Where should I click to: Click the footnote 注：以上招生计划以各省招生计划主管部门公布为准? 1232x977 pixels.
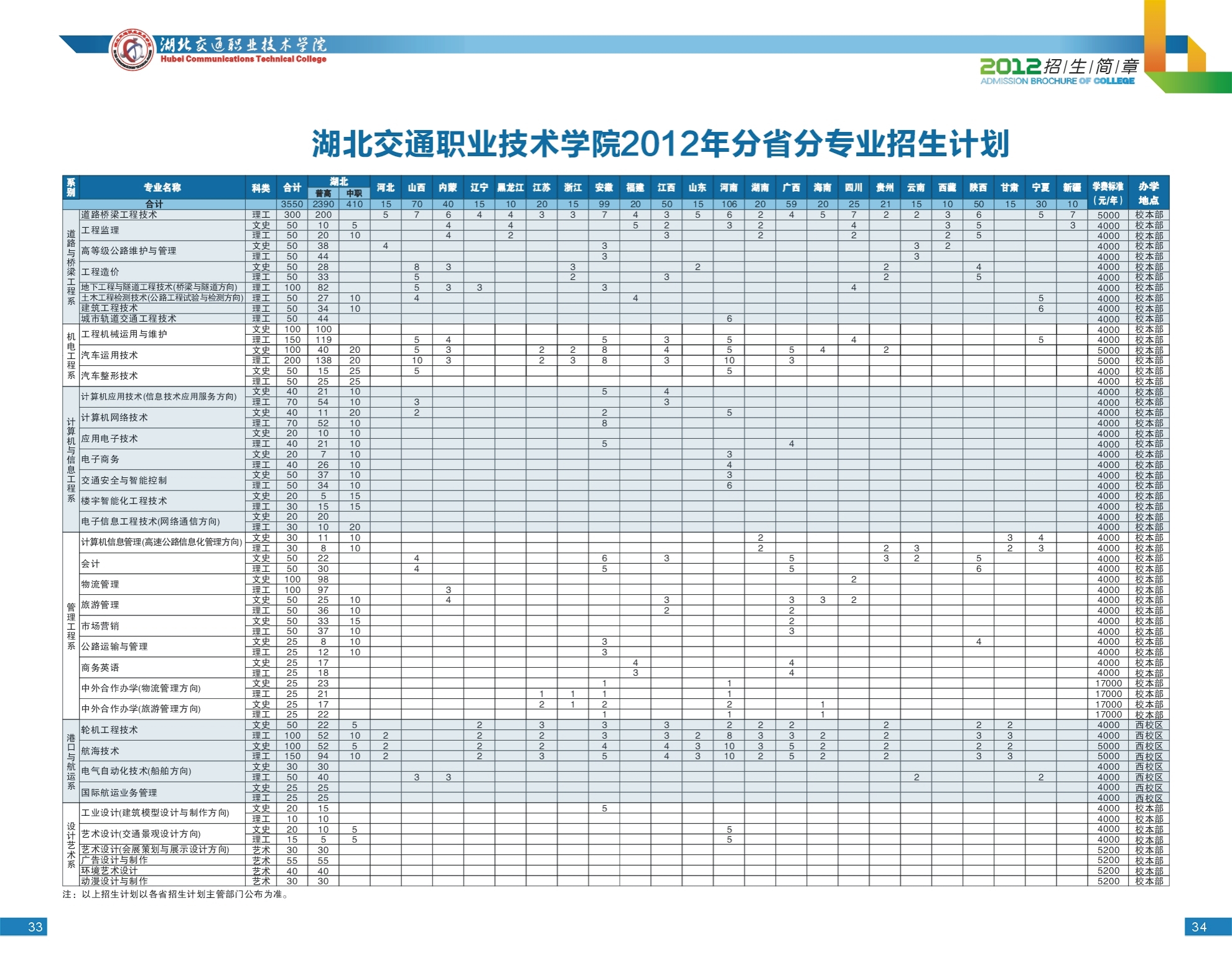pyautogui.click(x=176, y=895)
